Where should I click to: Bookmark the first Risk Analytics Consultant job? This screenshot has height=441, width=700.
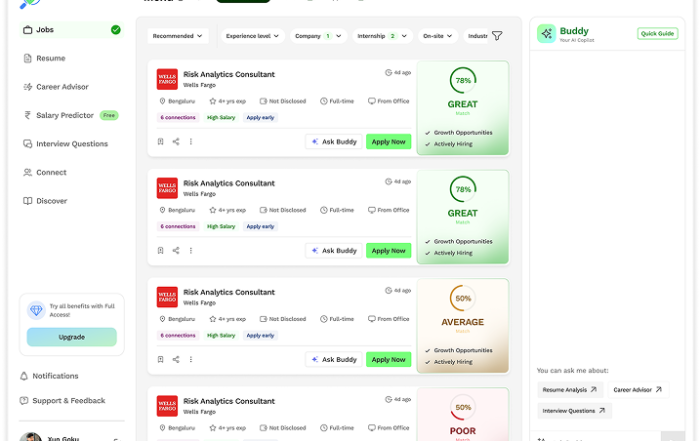click(x=160, y=142)
